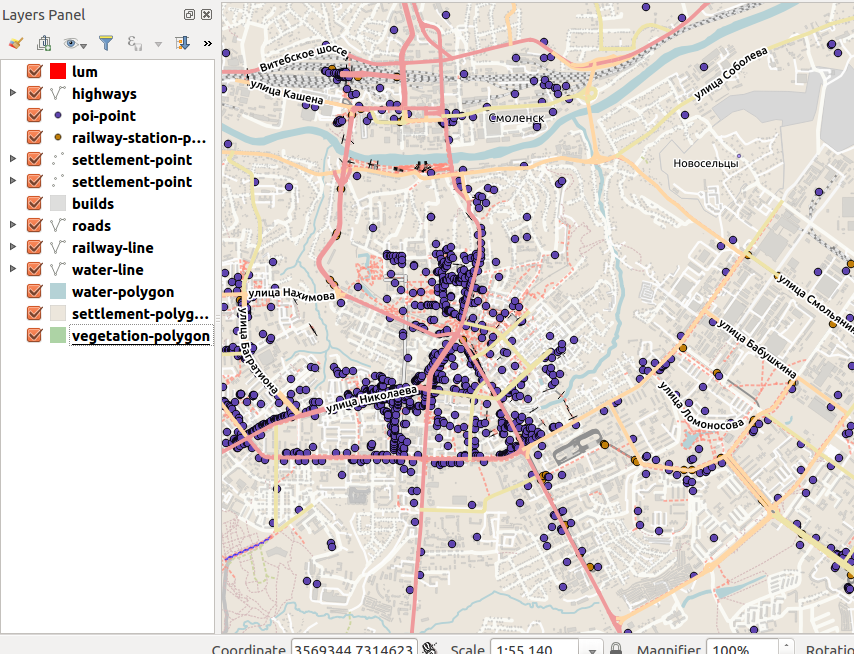Open the layer styling panel brush icon
The image size is (854, 654).
[15, 43]
